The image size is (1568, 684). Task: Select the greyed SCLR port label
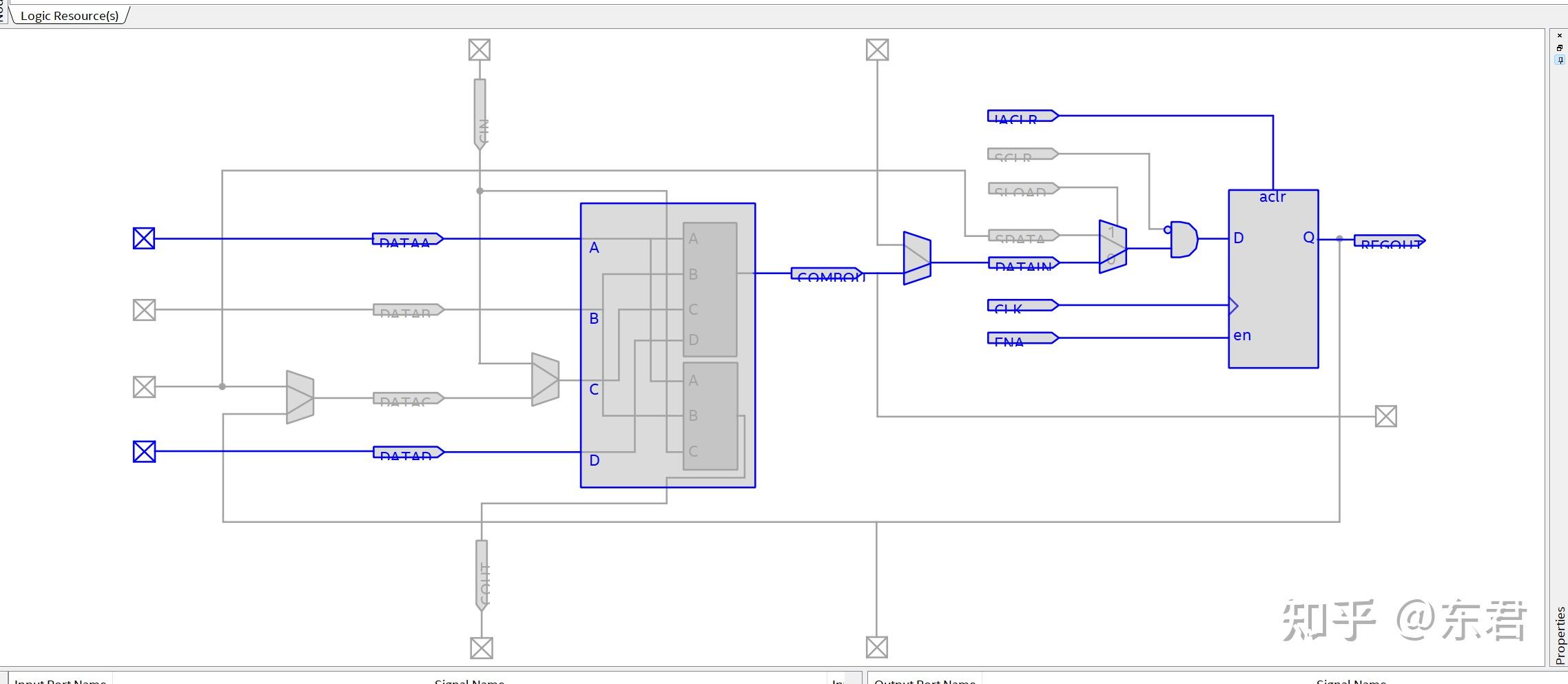1022,154
